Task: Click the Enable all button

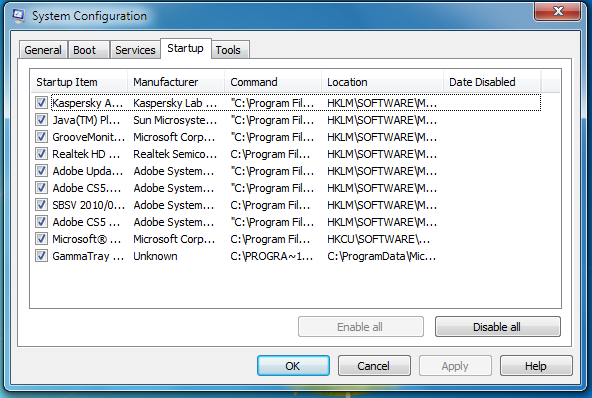Action: [361, 327]
